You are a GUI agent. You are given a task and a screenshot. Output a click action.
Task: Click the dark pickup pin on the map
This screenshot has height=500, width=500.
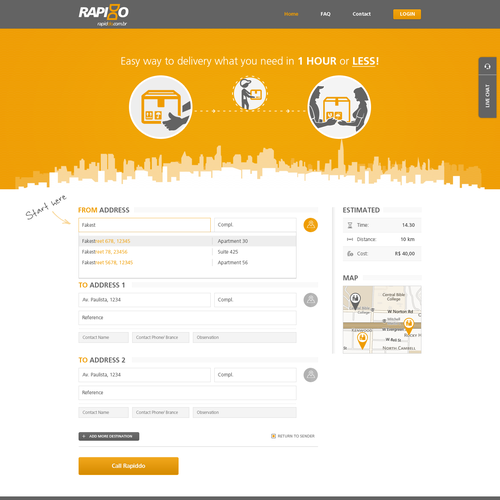coord(355,301)
